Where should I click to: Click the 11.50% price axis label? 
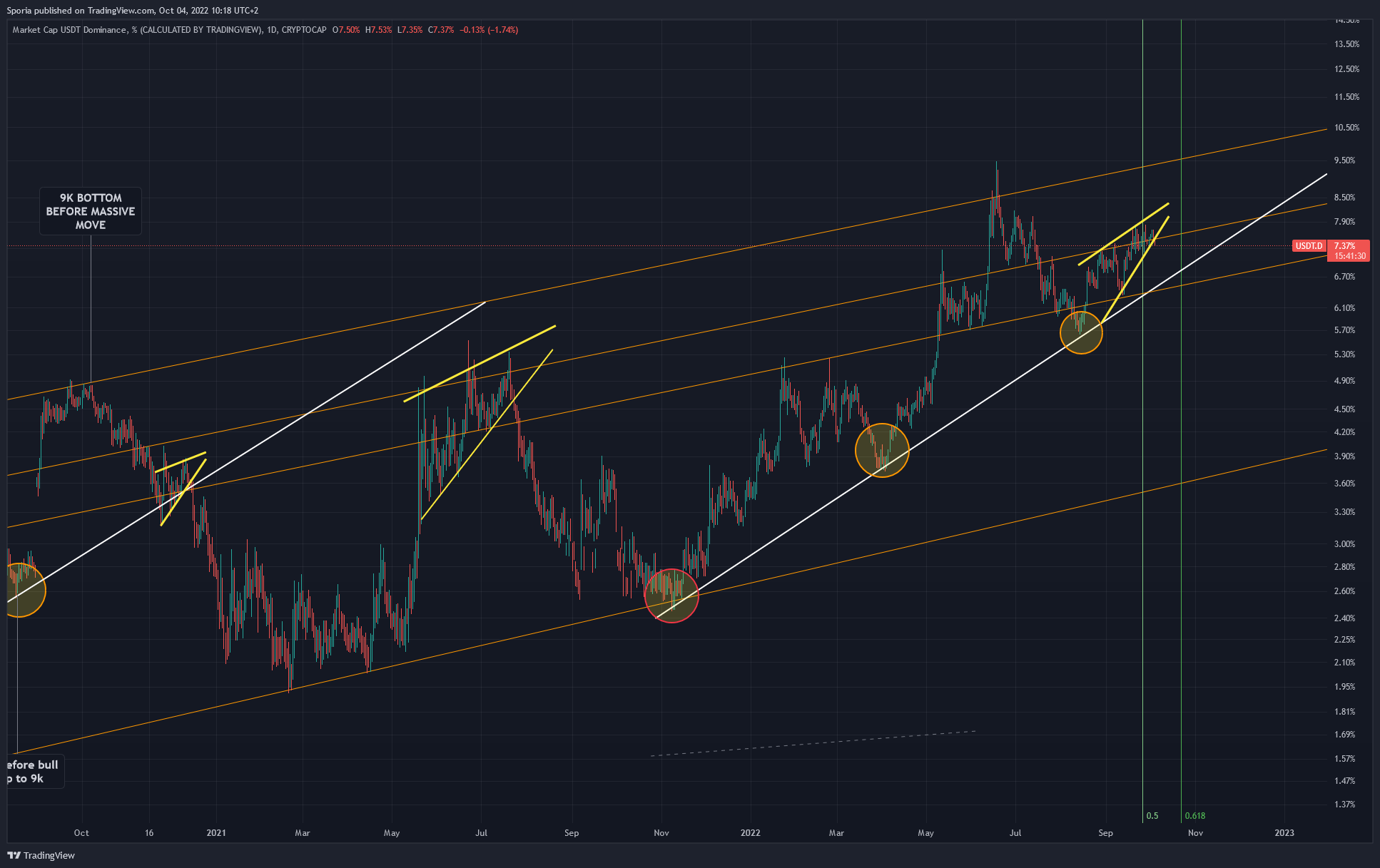click(x=1347, y=97)
